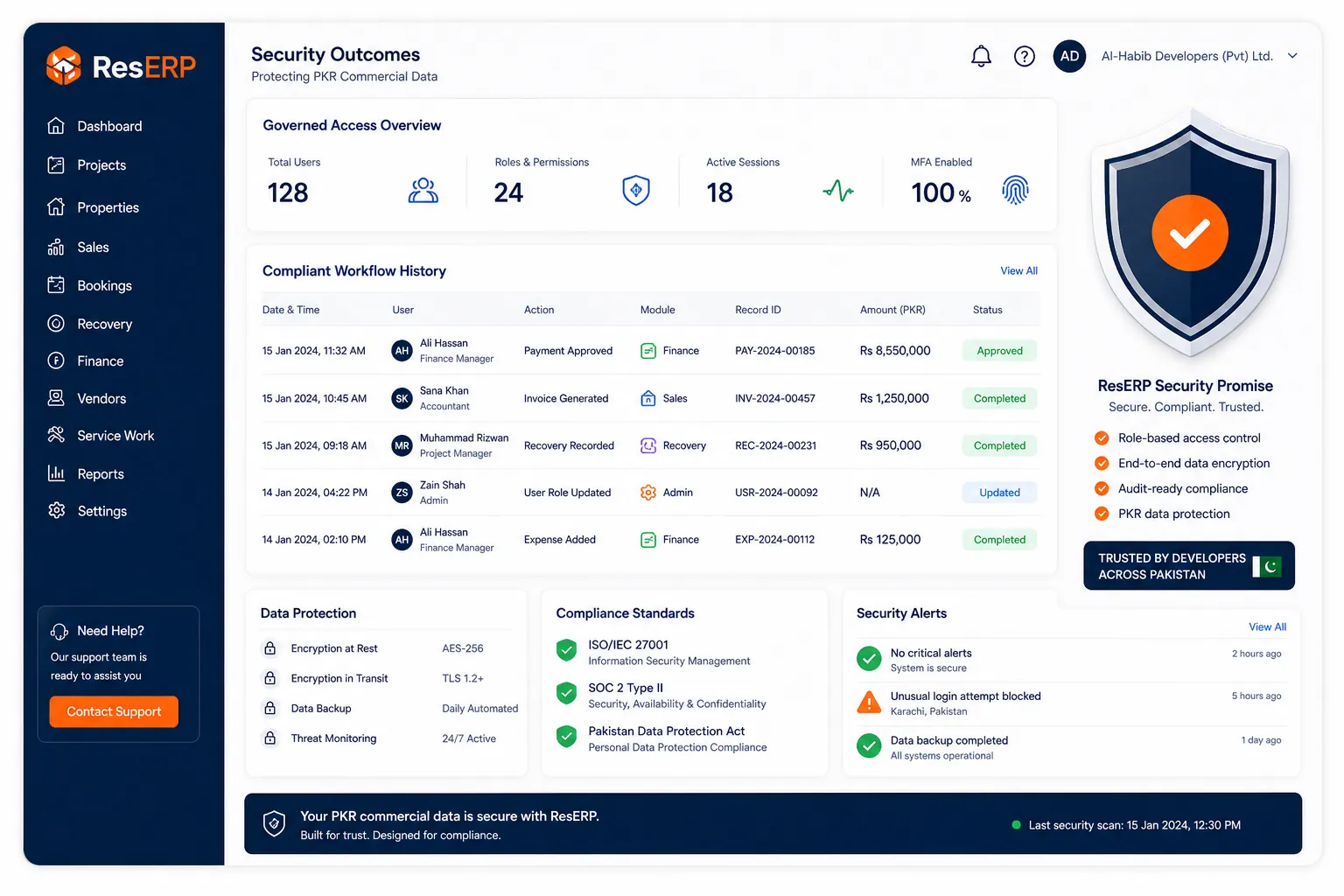Viewport: 1344px width, 896px height.
Task: Click the Pakistan Data Protection Act entry
Action: pos(662,738)
